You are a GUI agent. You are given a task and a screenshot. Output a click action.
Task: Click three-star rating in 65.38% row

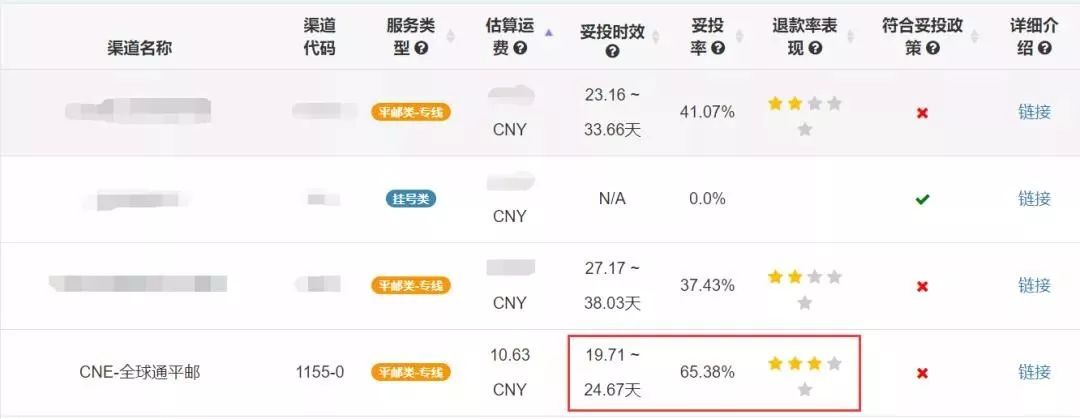click(x=804, y=376)
